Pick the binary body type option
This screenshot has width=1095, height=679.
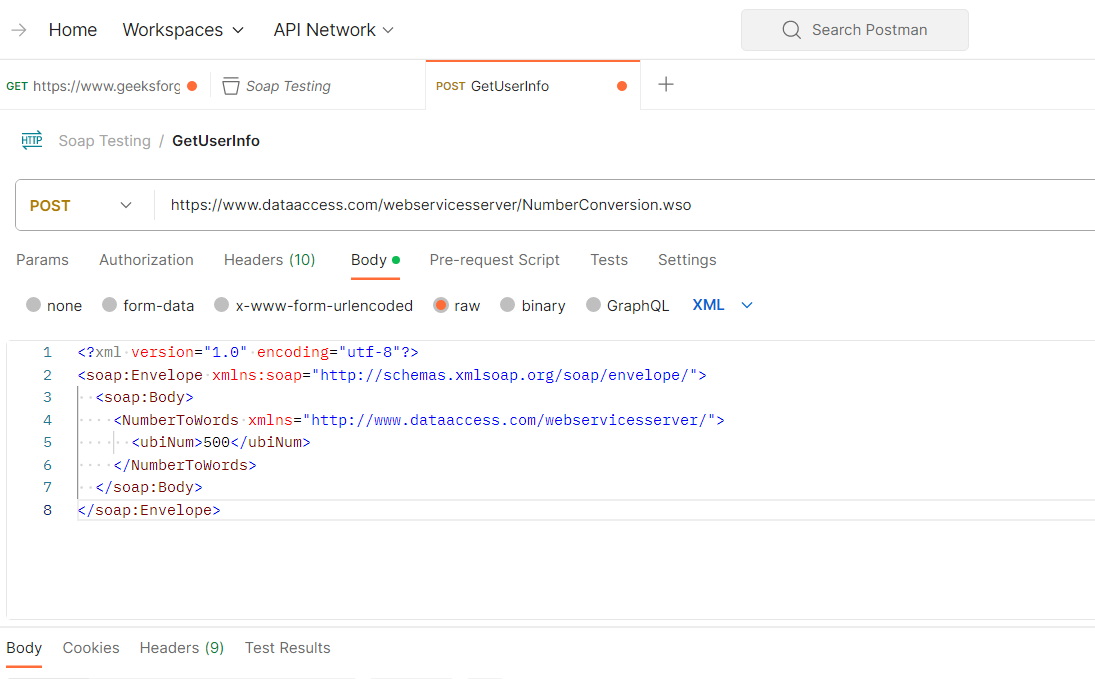(x=508, y=306)
